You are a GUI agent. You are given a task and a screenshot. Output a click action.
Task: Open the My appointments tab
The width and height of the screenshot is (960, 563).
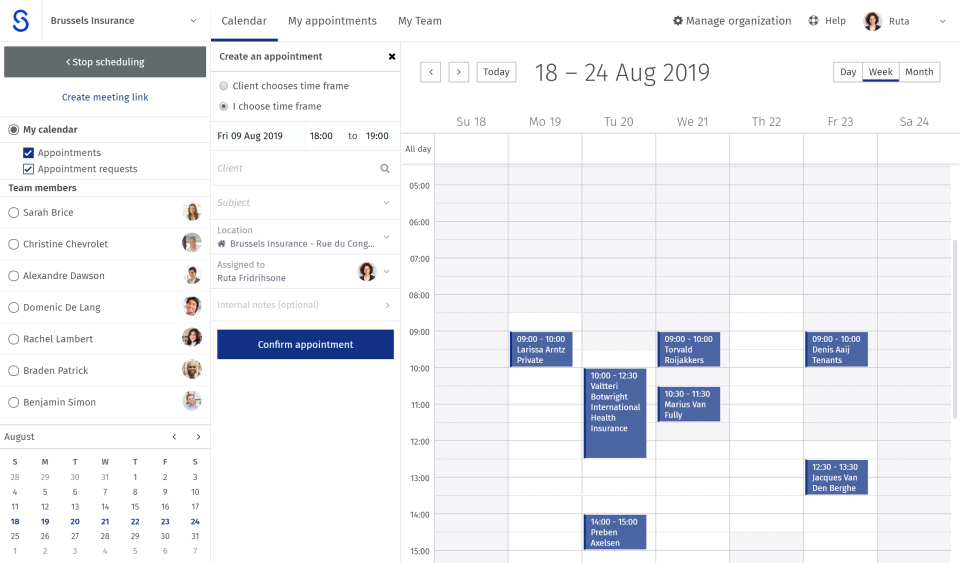(x=332, y=21)
